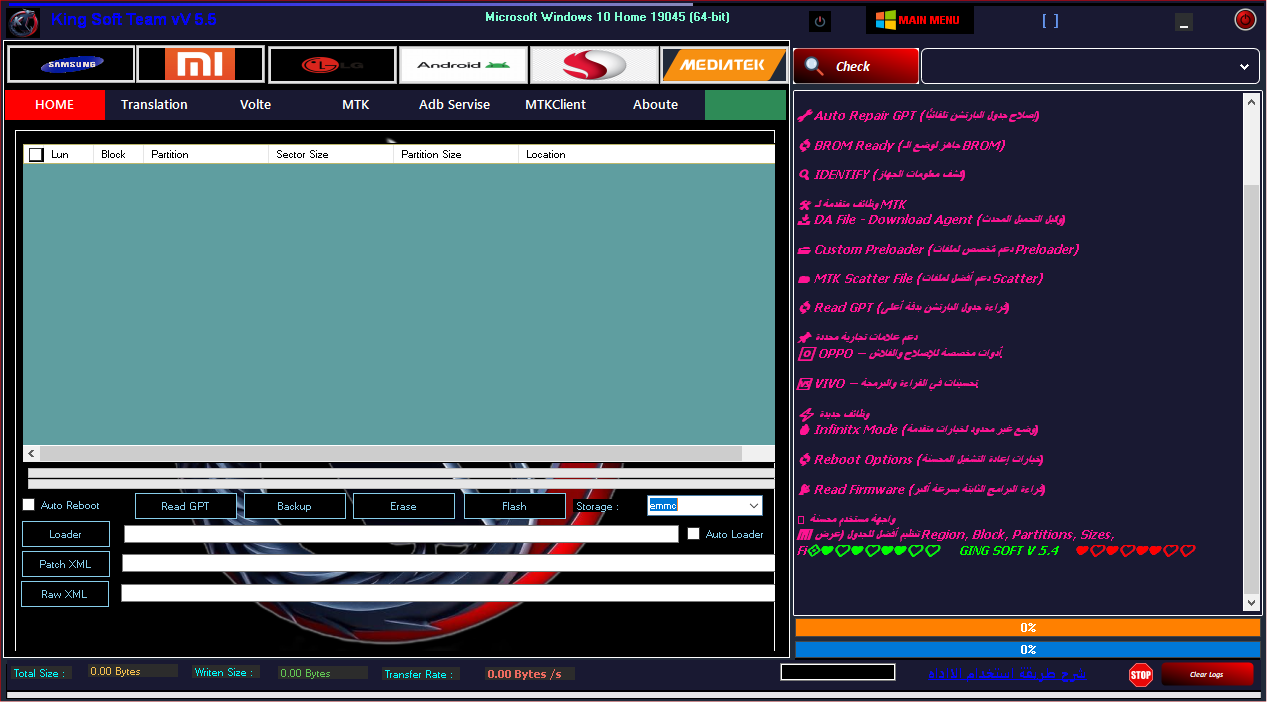Sort by the Block column header
The width and height of the screenshot is (1267, 702).
click(119, 155)
